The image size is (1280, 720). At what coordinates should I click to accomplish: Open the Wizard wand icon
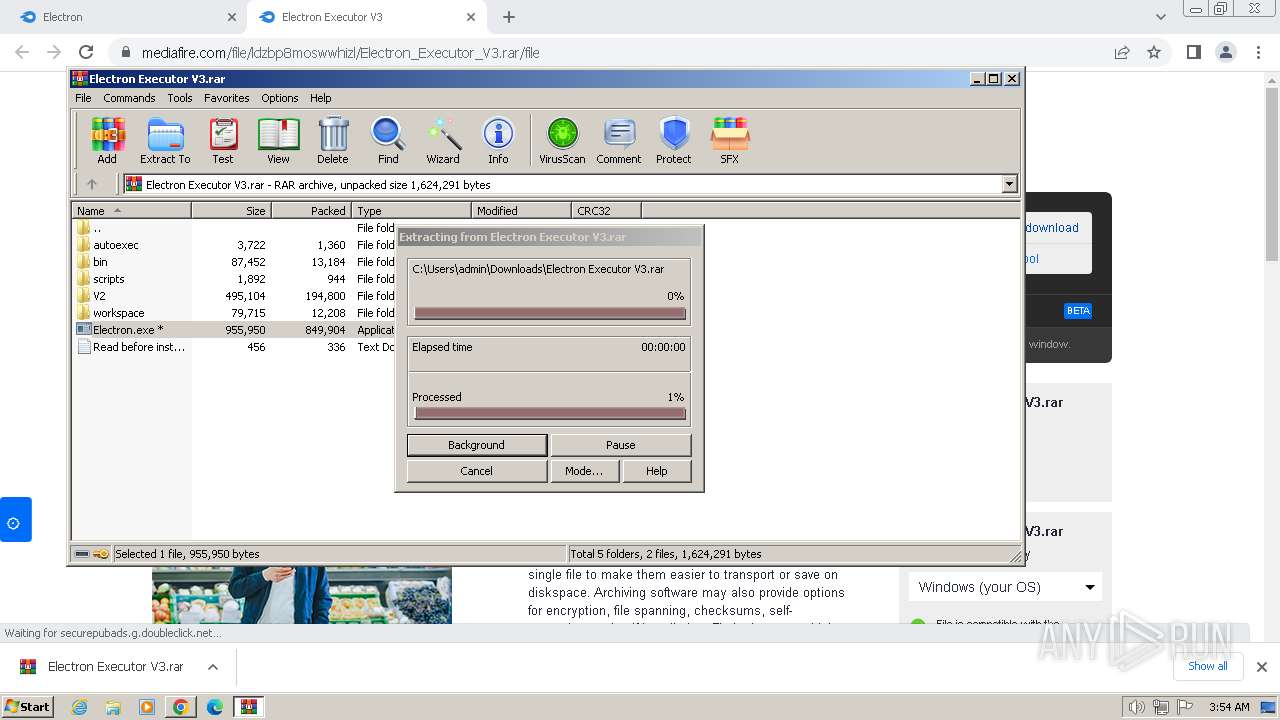tap(443, 140)
